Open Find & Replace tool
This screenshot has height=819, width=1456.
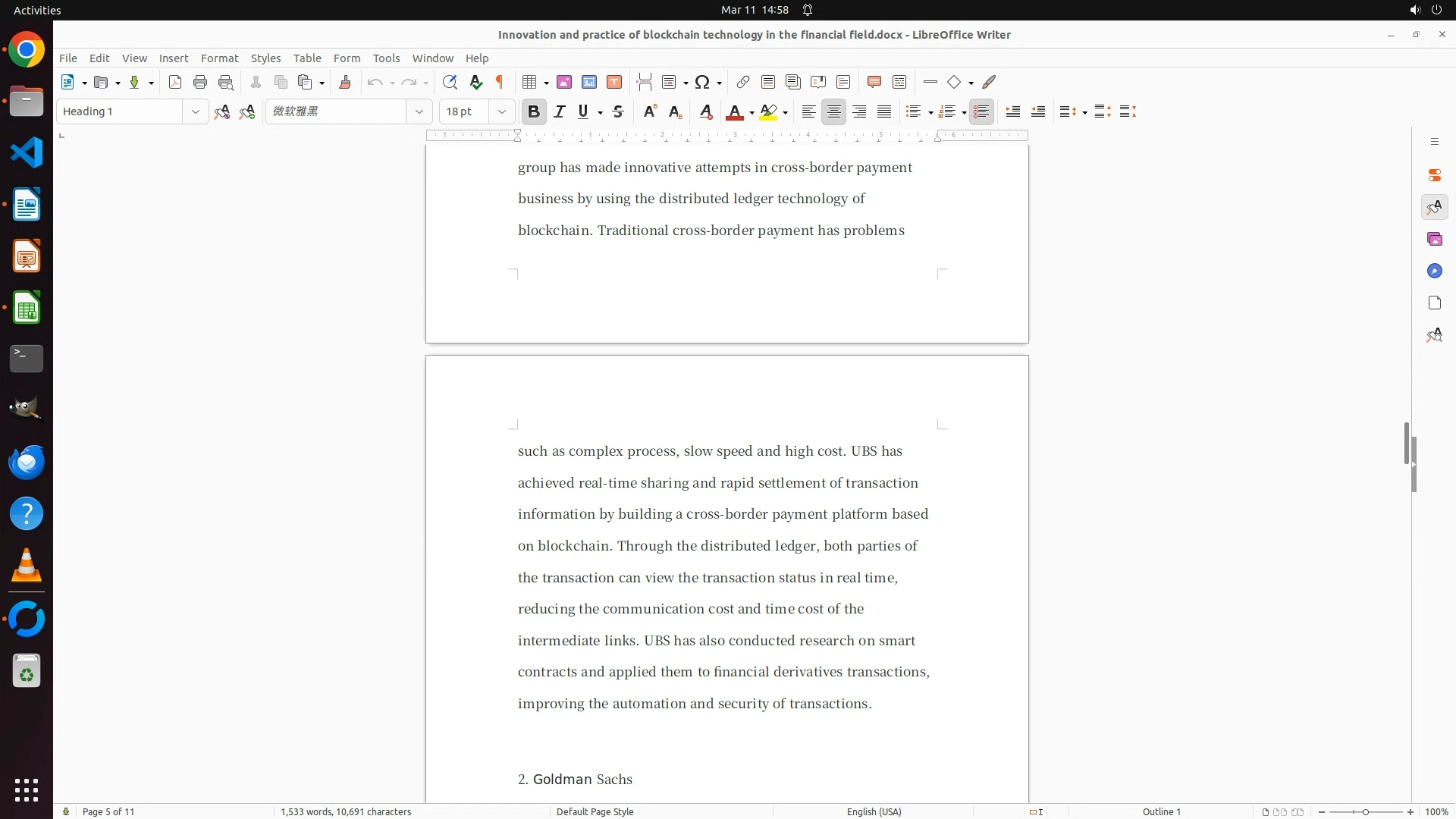click(450, 83)
